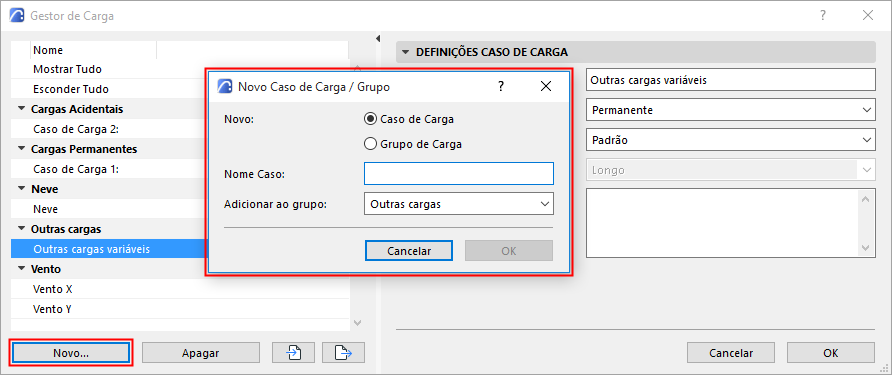Select the Grupo de Carga radio button
Image resolution: width=892 pixels, height=375 pixels.
click(x=370, y=144)
